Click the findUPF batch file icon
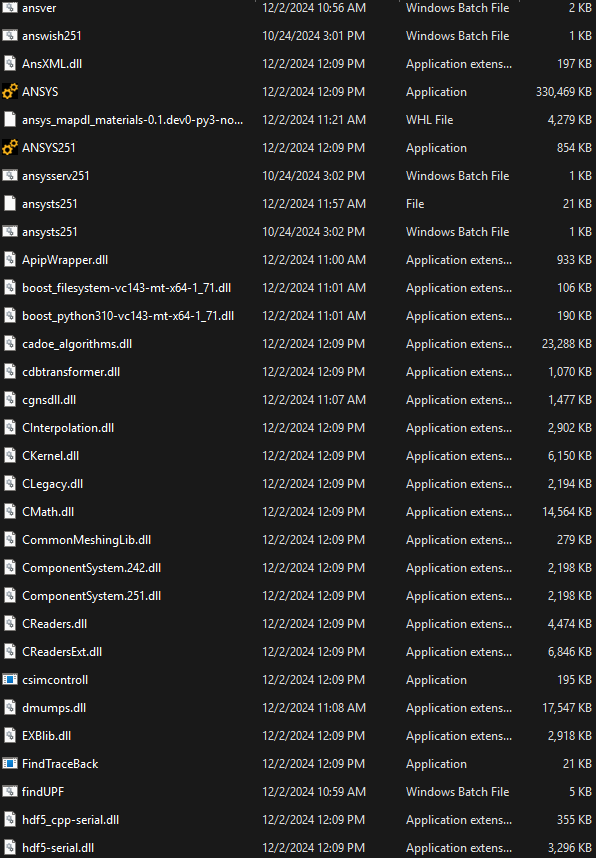The image size is (596, 858). [x=10, y=791]
